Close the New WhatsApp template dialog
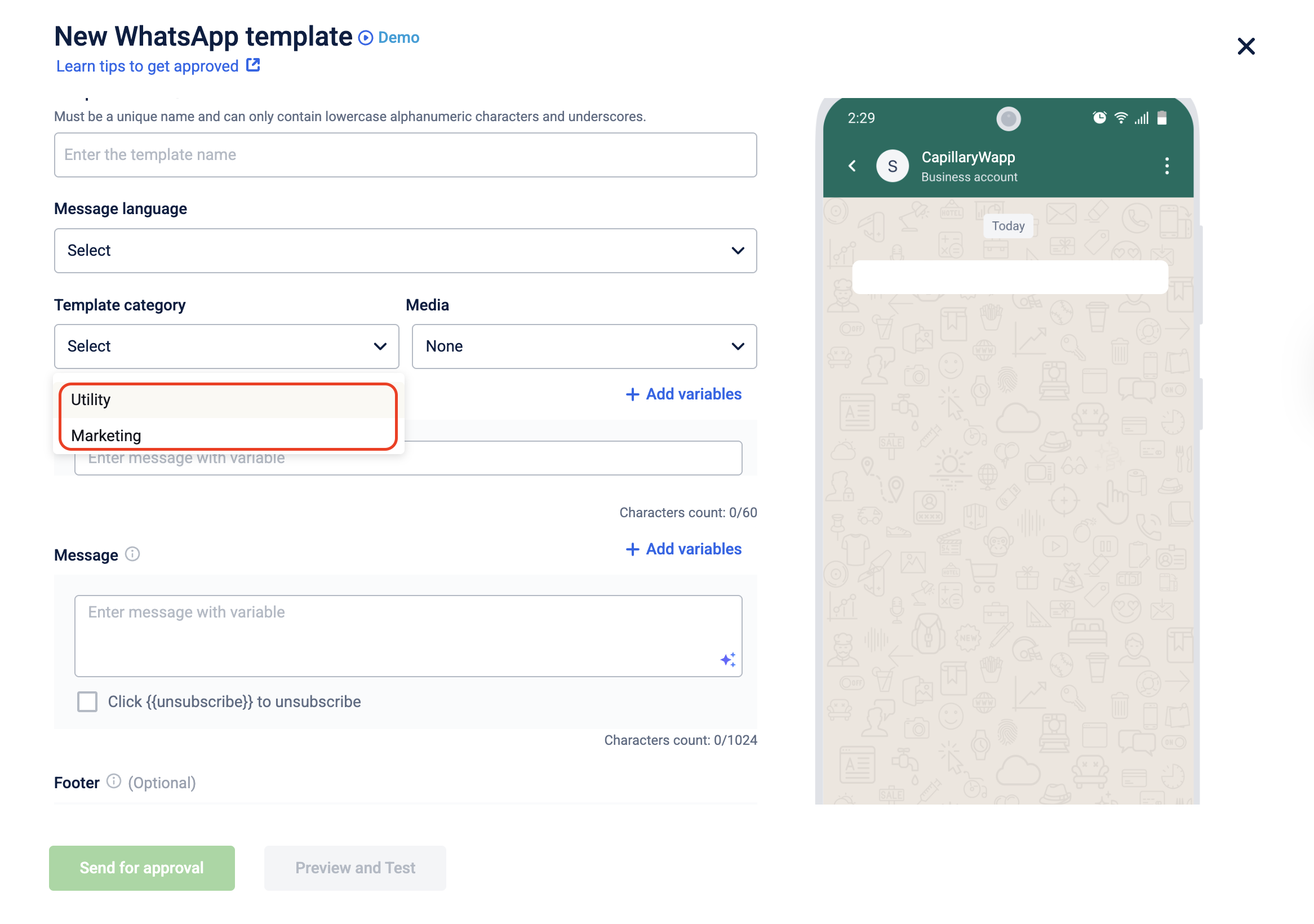Viewport: 1314px width, 924px height. coord(1245,46)
